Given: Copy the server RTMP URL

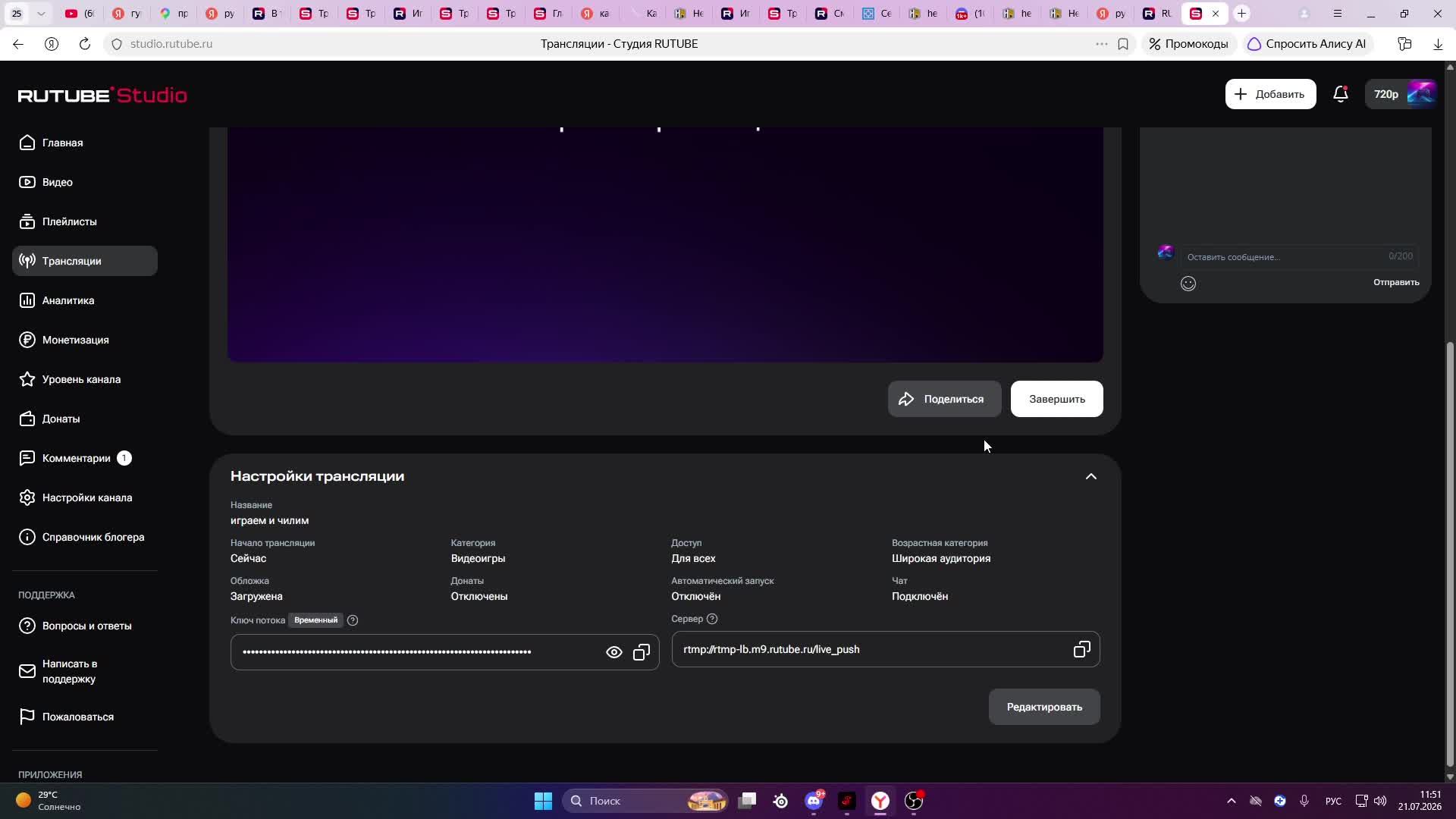Looking at the screenshot, I should [1082, 649].
